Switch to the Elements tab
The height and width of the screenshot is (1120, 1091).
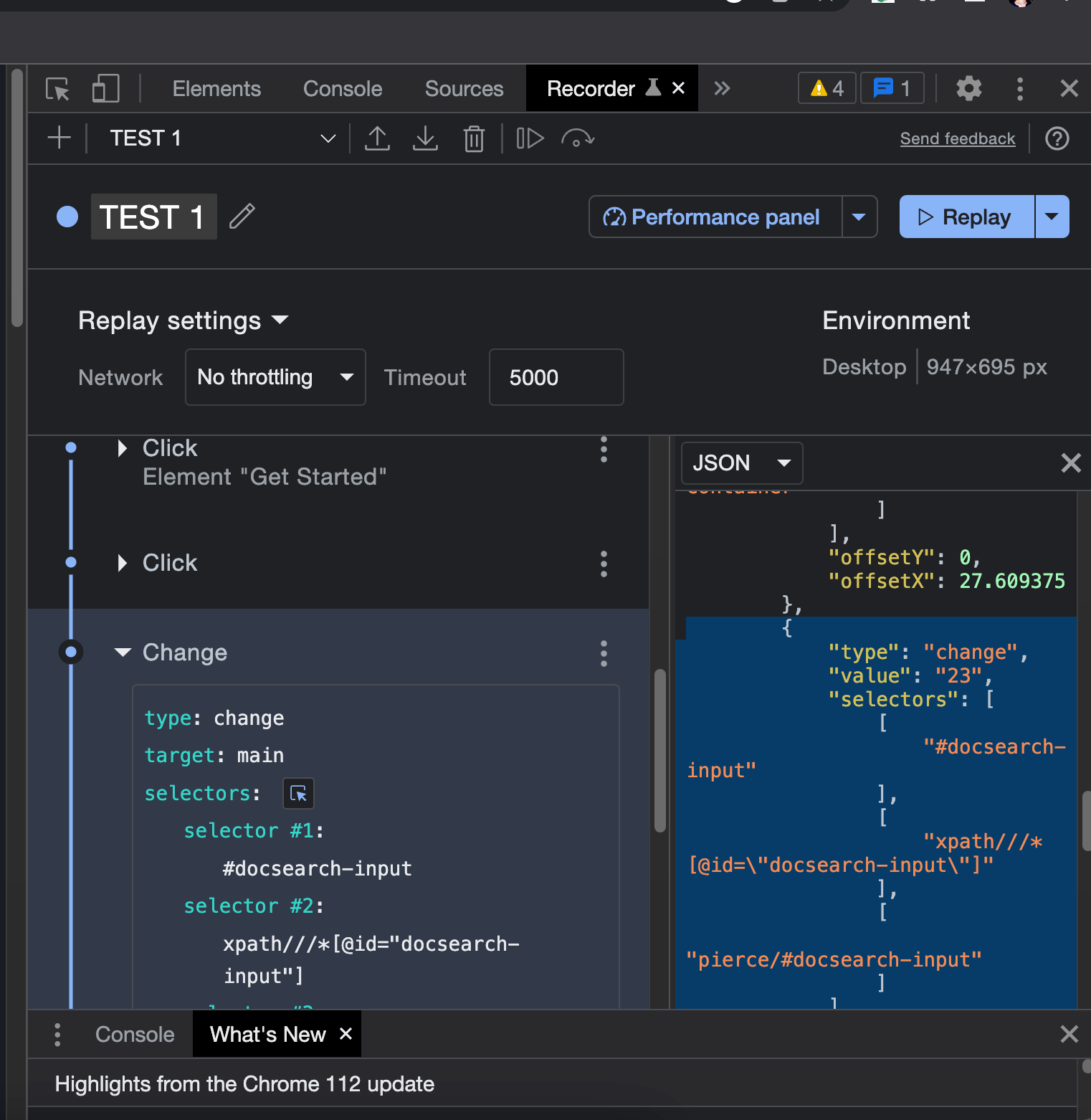pyautogui.click(x=216, y=89)
